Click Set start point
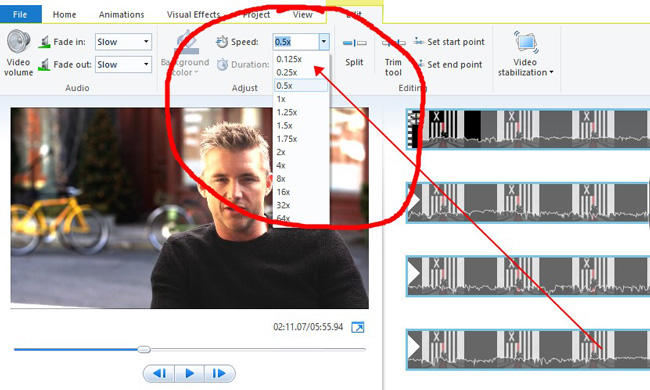 click(x=449, y=42)
